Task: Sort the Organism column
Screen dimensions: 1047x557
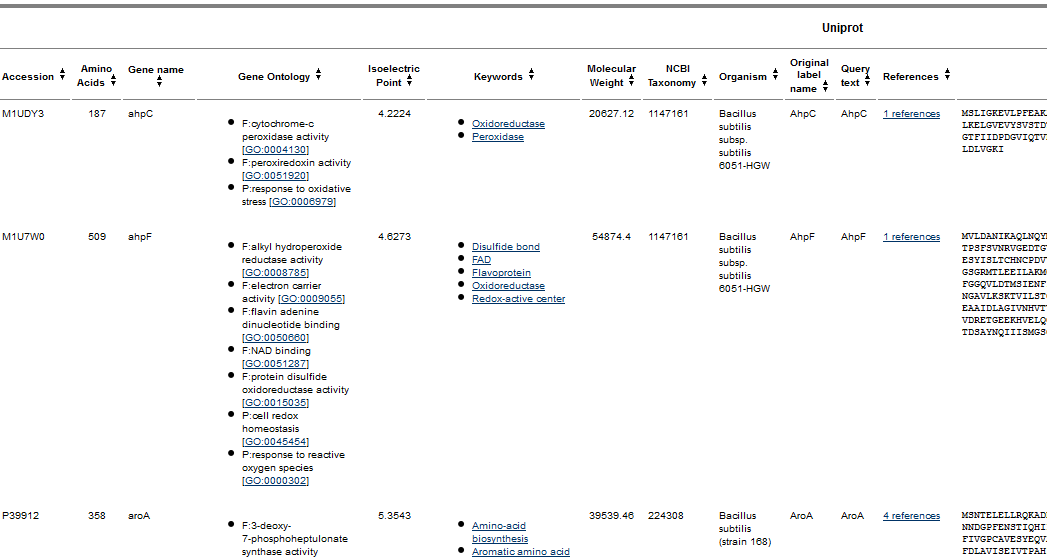Action: coord(775,77)
